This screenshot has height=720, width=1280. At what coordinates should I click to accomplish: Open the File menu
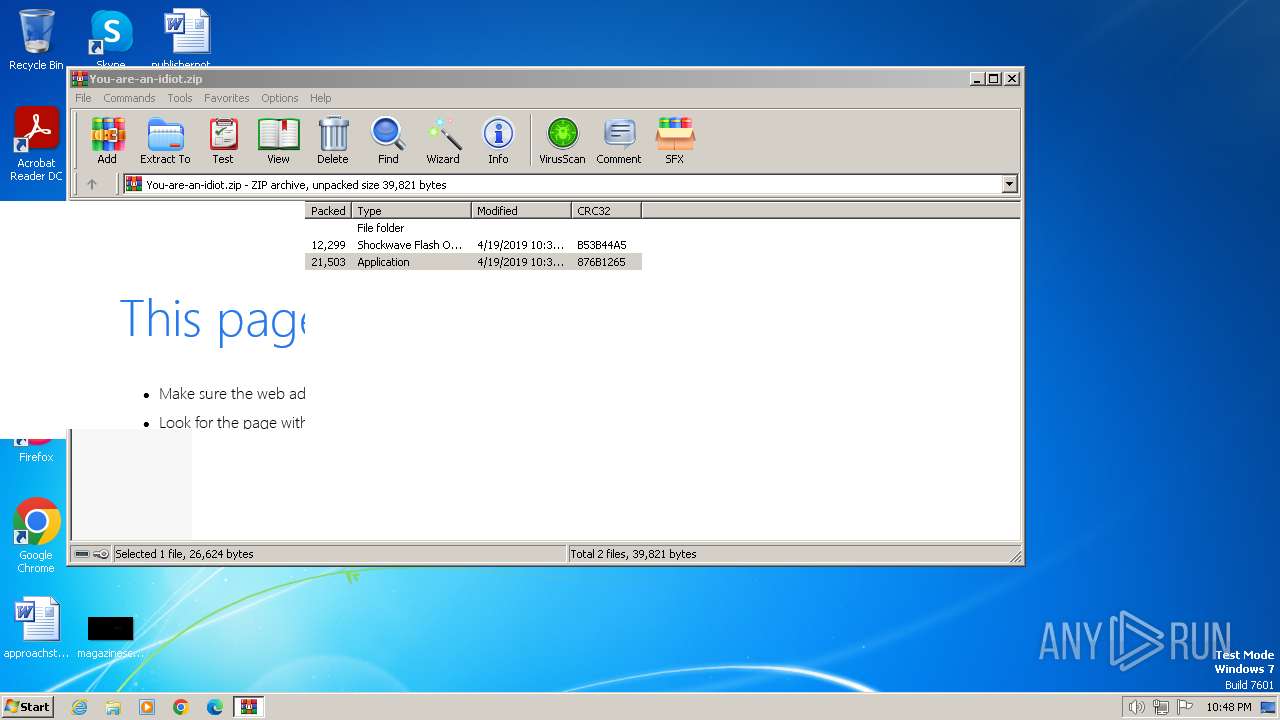[83, 98]
